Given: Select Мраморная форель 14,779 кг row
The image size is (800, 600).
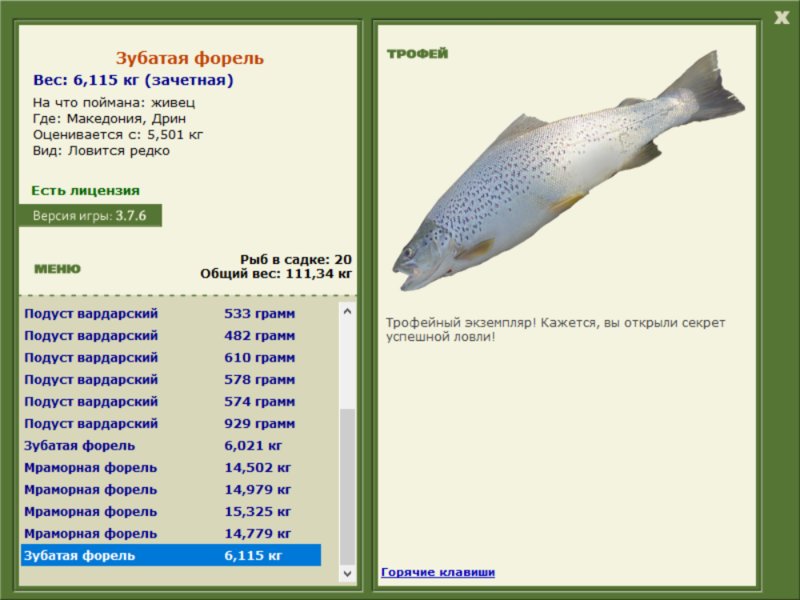Looking at the screenshot, I should [171, 533].
